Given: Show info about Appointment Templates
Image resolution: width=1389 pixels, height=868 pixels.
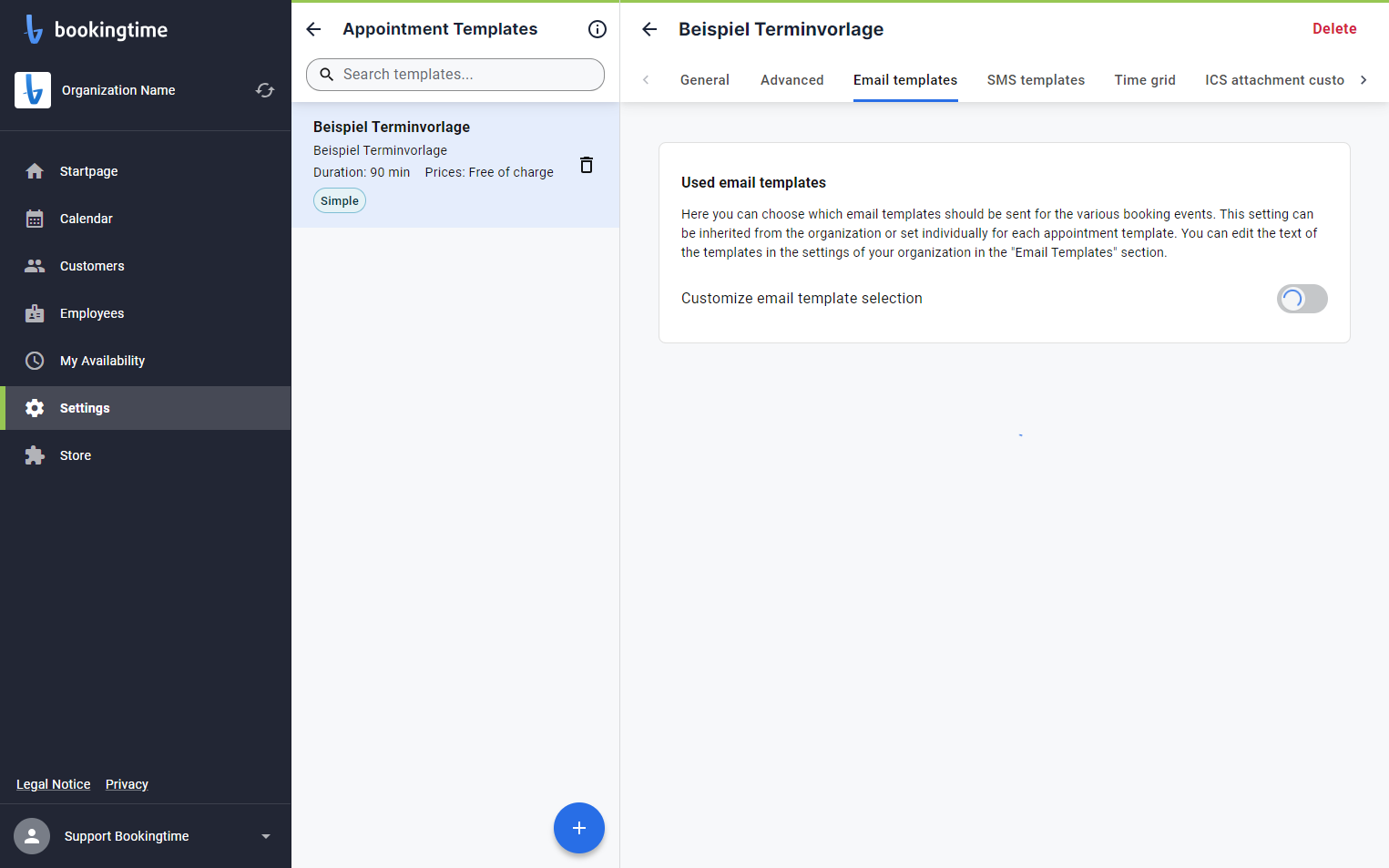Looking at the screenshot, I should click(597, 29).
